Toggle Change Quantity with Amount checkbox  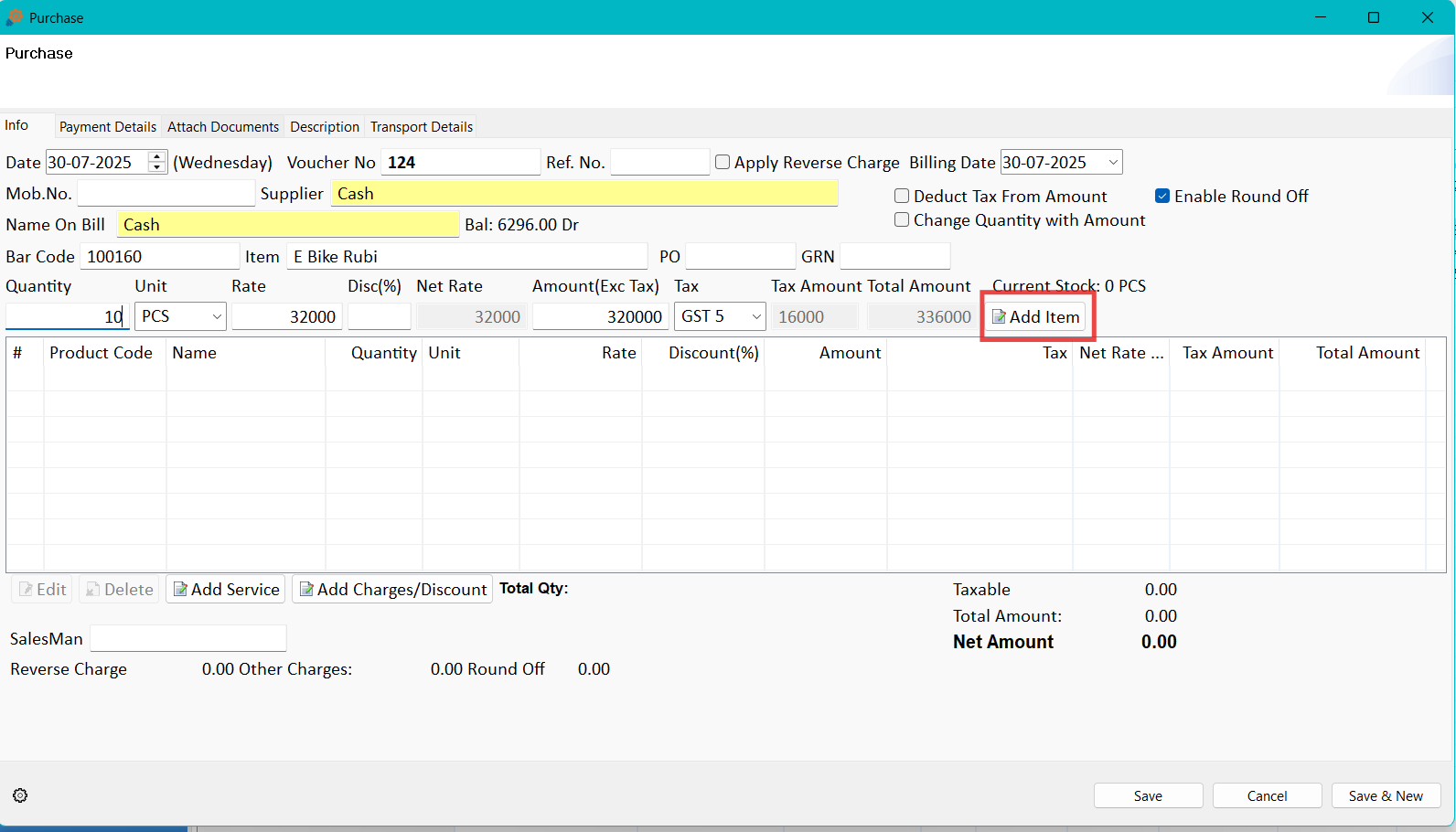point(902,219)
